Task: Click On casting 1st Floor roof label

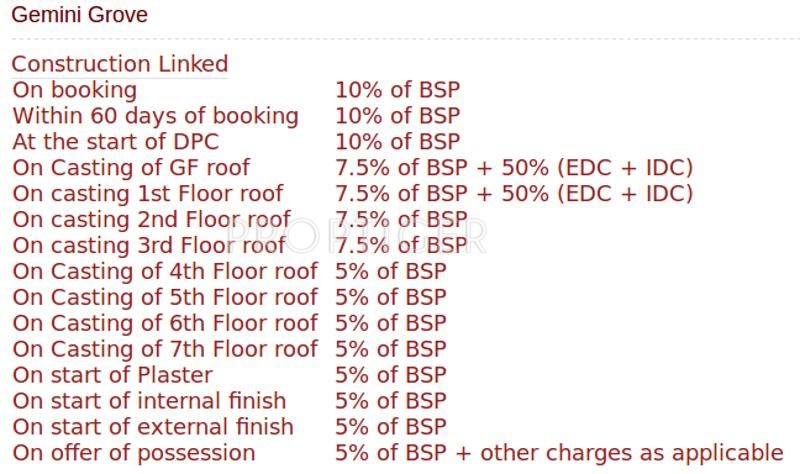Action: click(x=148, y=194)
